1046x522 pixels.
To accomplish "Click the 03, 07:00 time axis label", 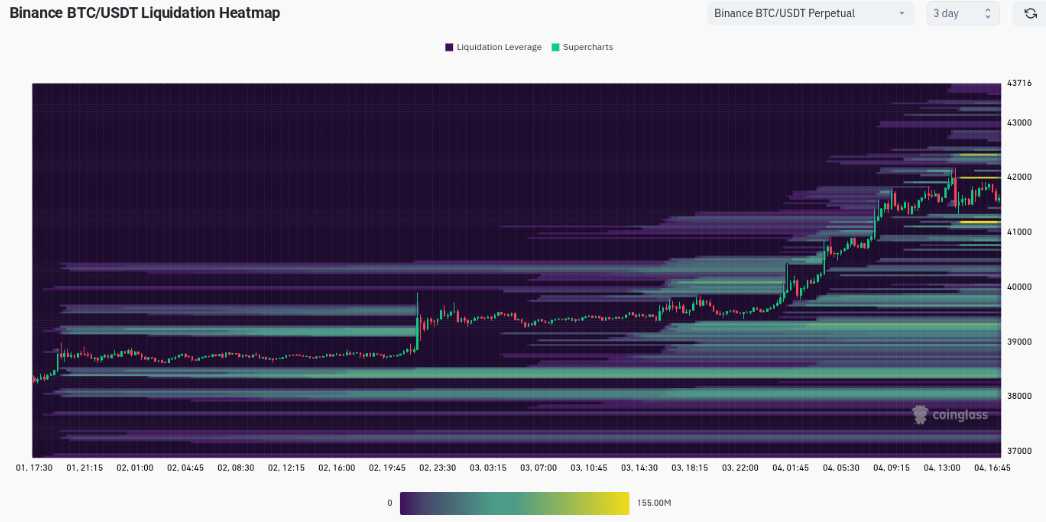I will click(538, 468).
